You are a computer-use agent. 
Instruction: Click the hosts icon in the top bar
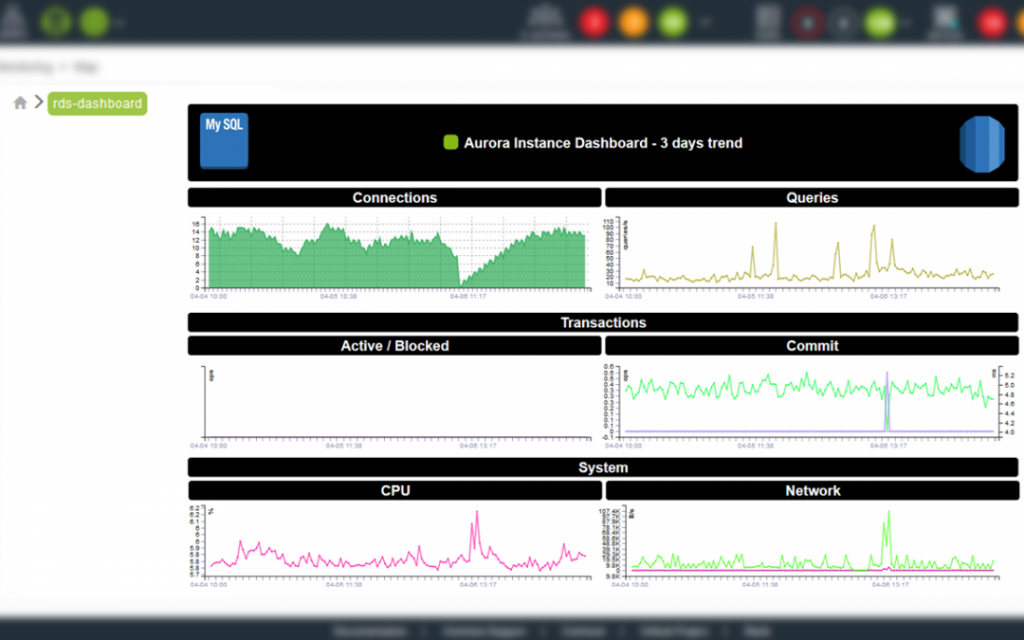tap(545, 22)
